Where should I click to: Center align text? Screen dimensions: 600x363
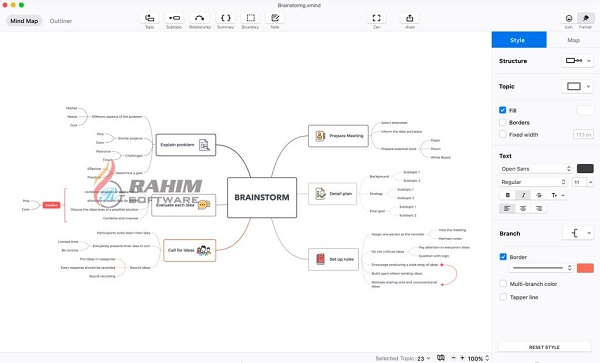(x=523, y=208)
